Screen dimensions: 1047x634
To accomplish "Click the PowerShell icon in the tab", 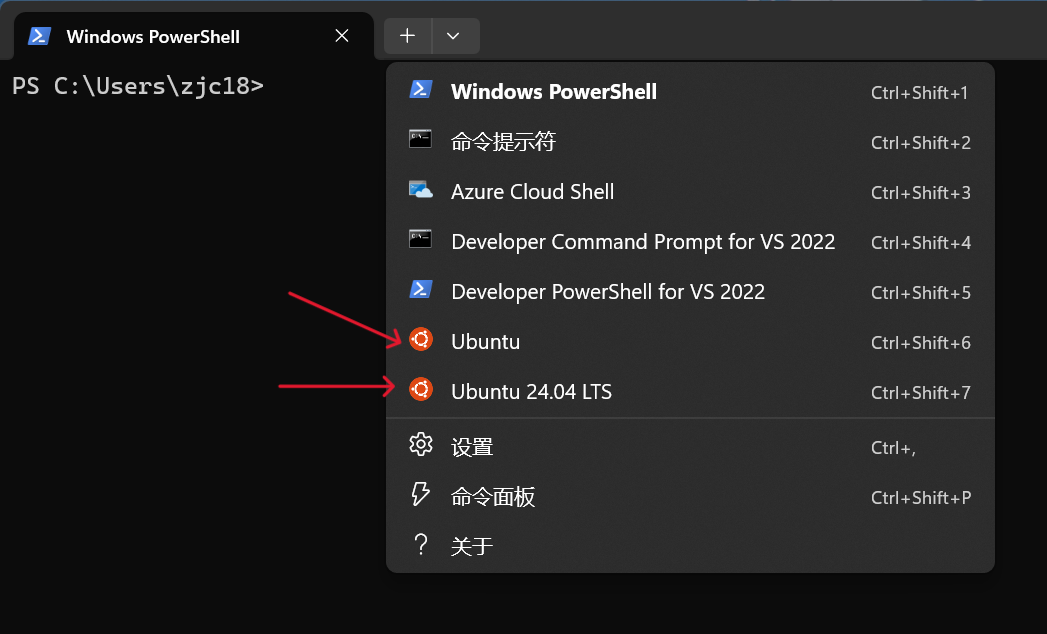I will point(39,36).
